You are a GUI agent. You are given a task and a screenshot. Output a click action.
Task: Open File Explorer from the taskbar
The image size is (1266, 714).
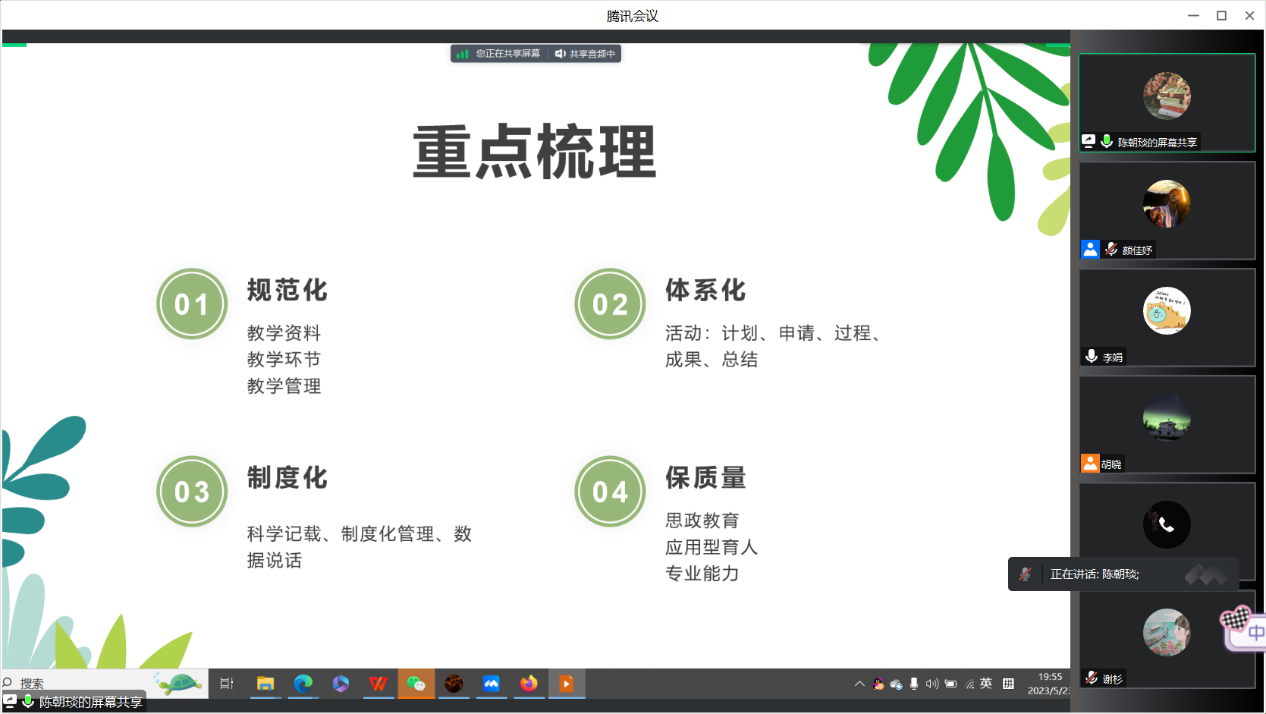tap(265, 684)
